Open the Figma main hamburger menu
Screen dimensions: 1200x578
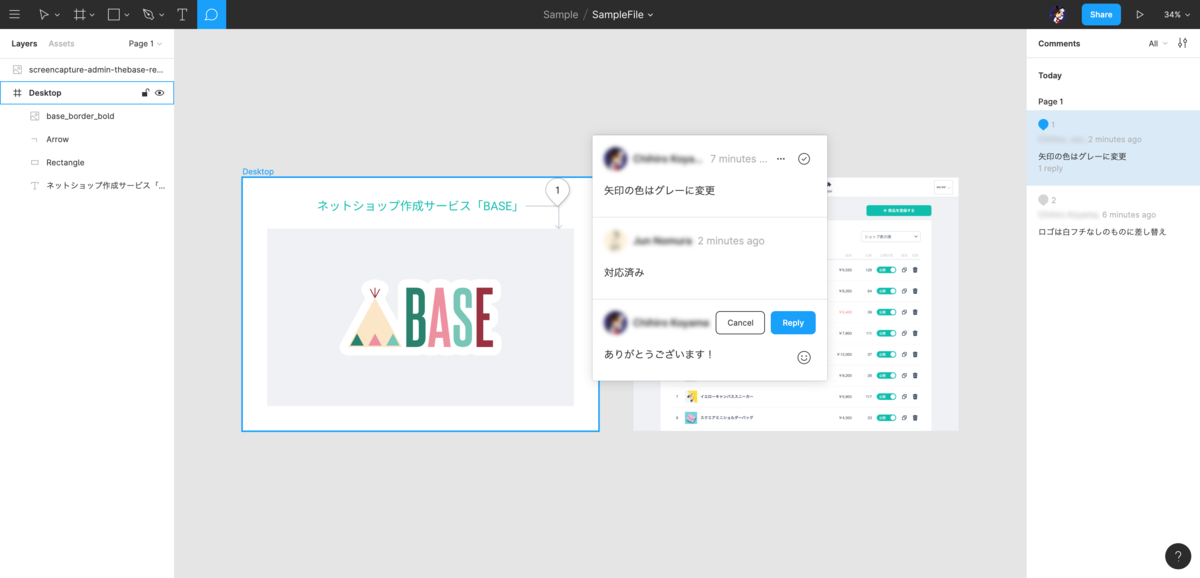tap(14, 14)
